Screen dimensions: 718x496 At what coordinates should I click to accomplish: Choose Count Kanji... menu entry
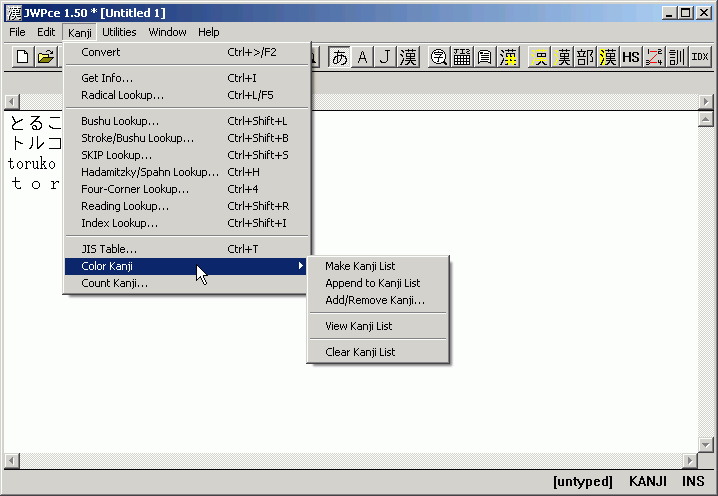point(187,283)
